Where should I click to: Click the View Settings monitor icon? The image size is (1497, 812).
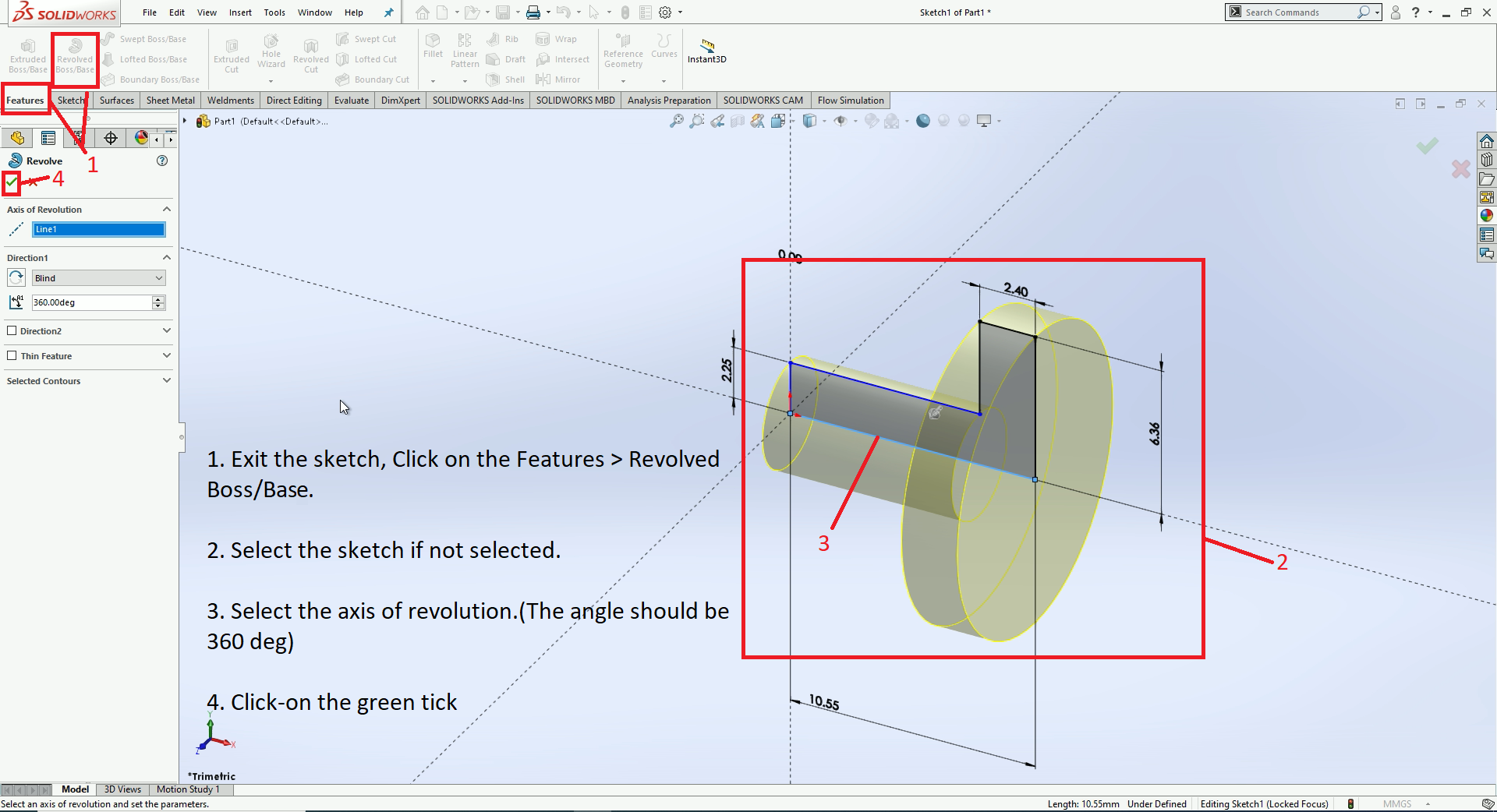click(x=984, y=121)
